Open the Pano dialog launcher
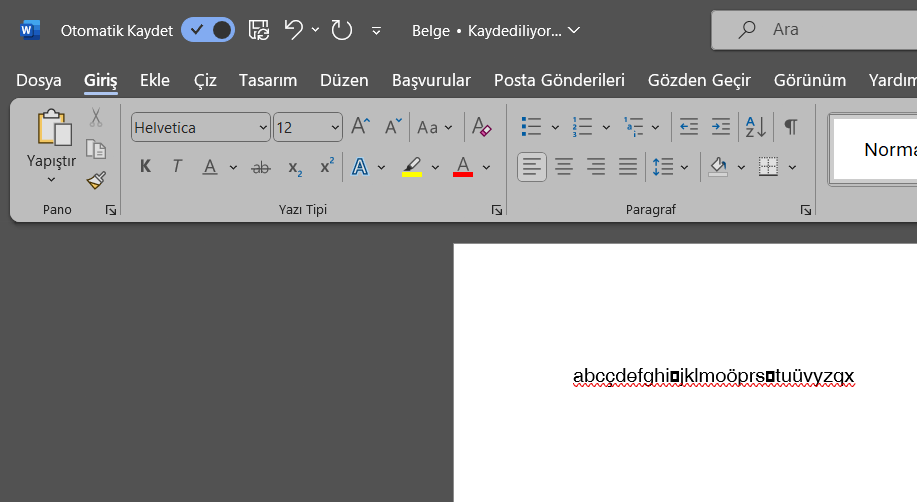 [111, 210]
